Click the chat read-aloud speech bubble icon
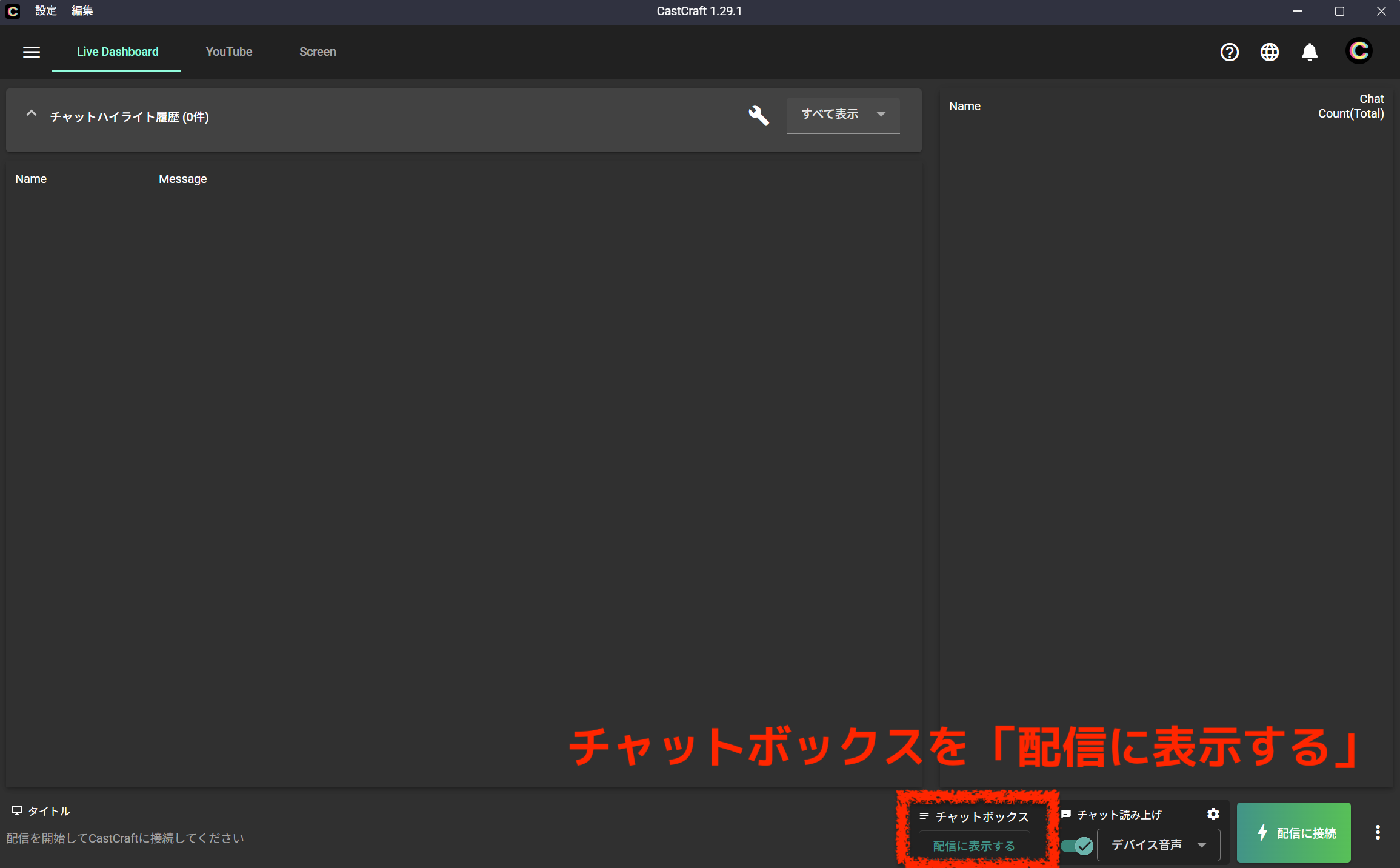 [1066, 814]
